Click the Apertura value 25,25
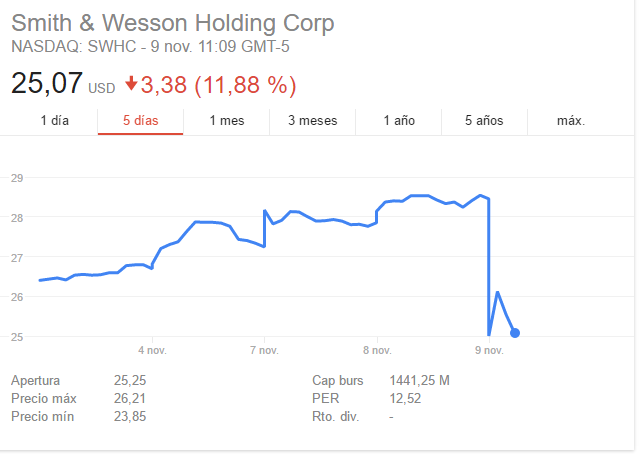Image resolution: width=639 pixels, height=456 pixels. [x=132, y=381]
